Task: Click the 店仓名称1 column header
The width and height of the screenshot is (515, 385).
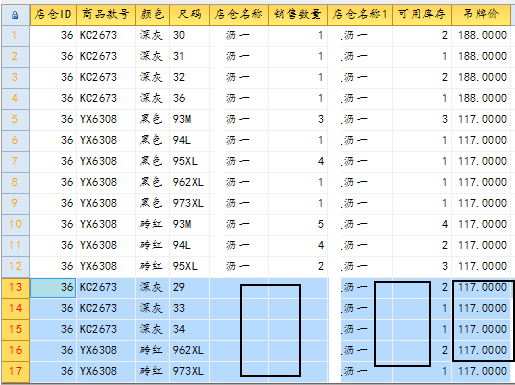Action: click(x=360, y=15)
